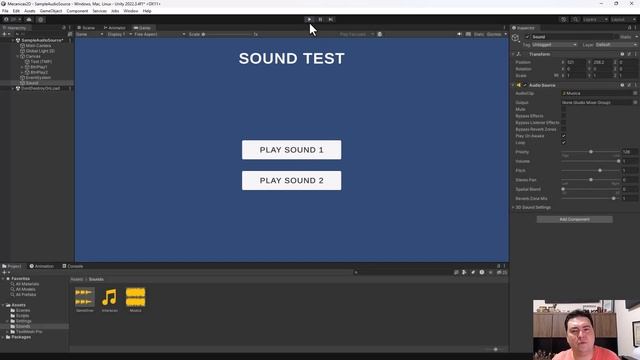The width and height of the screenshot is (640, 360).
Task: Open the Layout dropdown in the top toolbar
Action: pyautogui.click(x=624, y=19)
